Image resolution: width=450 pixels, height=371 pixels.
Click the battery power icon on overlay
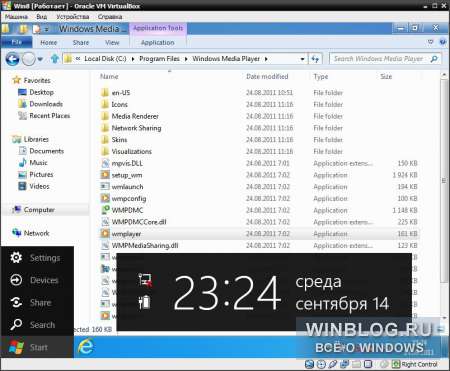tap(144, 302)
